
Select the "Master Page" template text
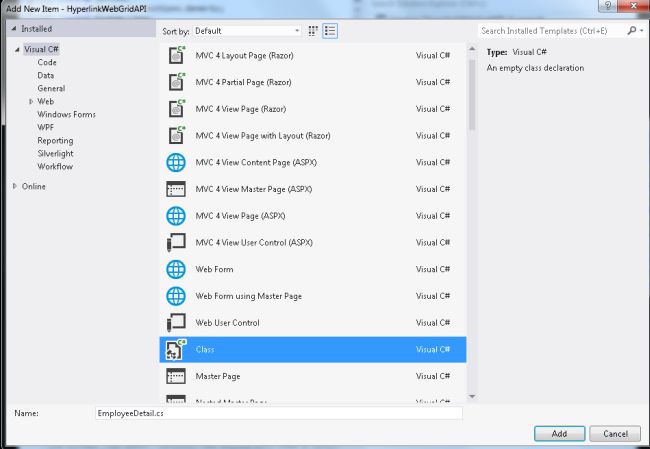coord(218,376)
